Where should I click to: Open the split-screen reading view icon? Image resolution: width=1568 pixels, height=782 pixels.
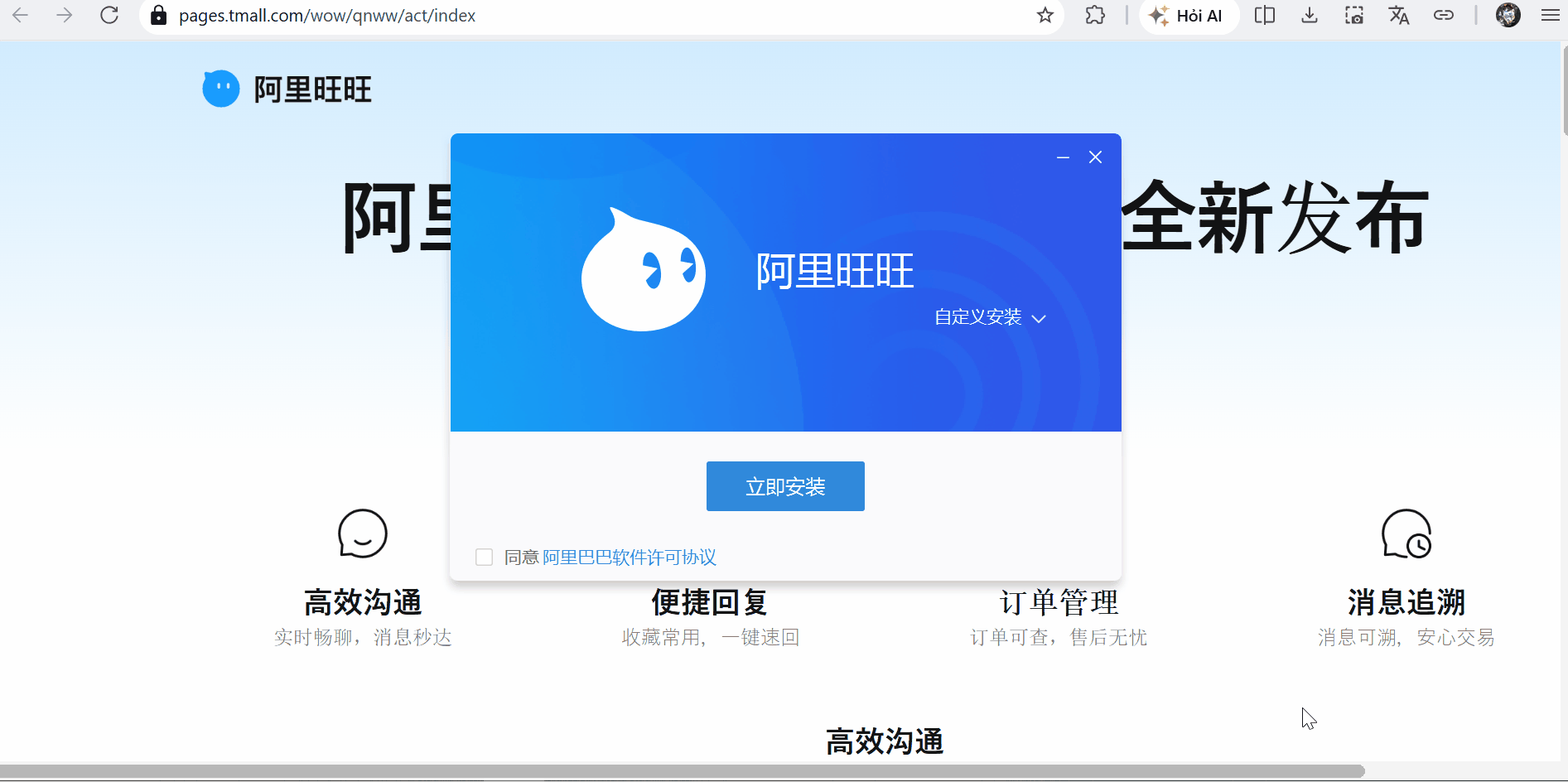1265,15
